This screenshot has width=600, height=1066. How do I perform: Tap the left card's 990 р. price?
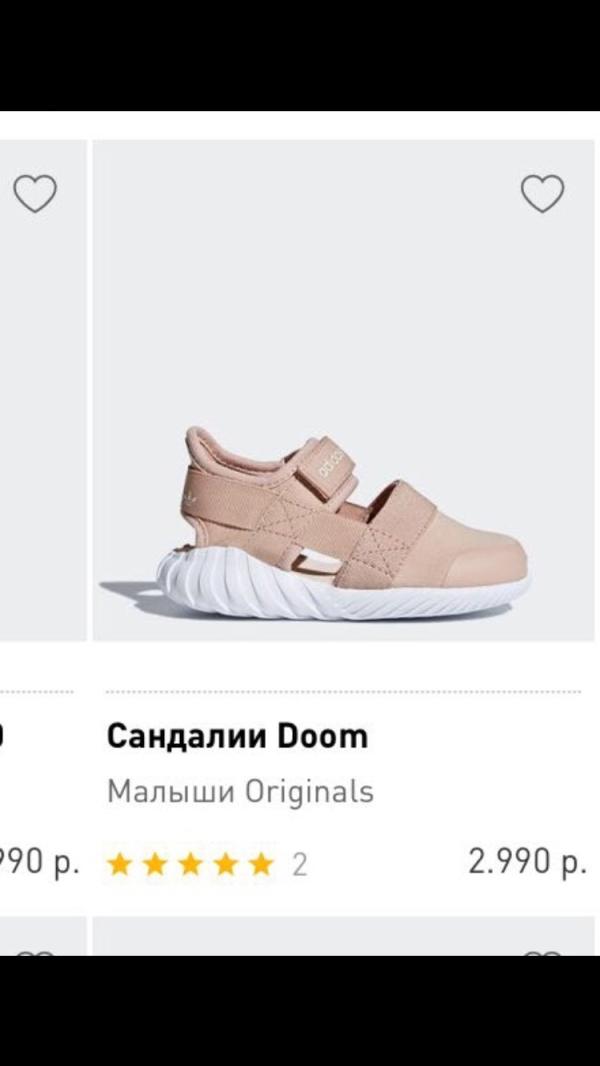click(x=39, y=863)
